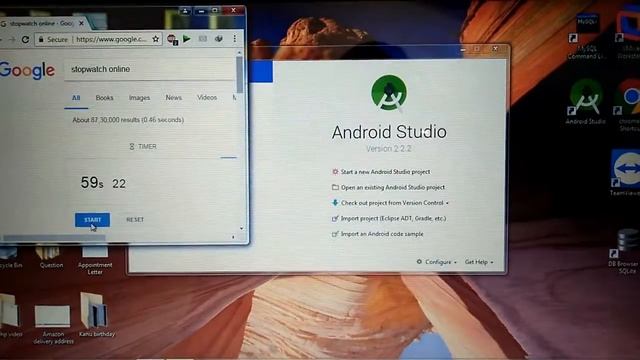Click the red extension icon in Chrome toolbar

[172, 39]
